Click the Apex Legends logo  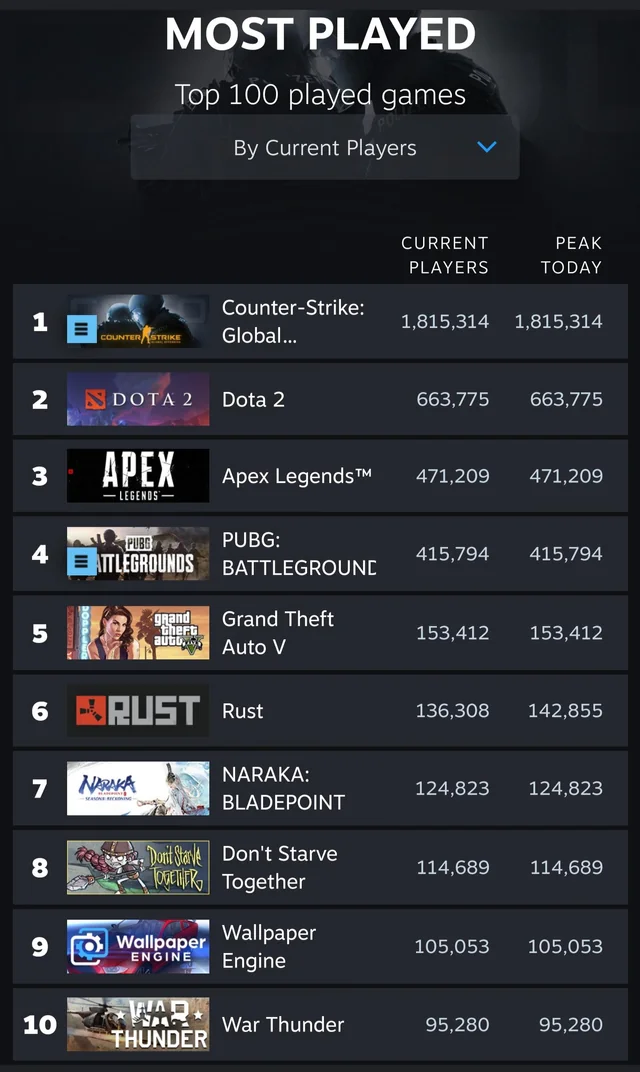(138, 476)
